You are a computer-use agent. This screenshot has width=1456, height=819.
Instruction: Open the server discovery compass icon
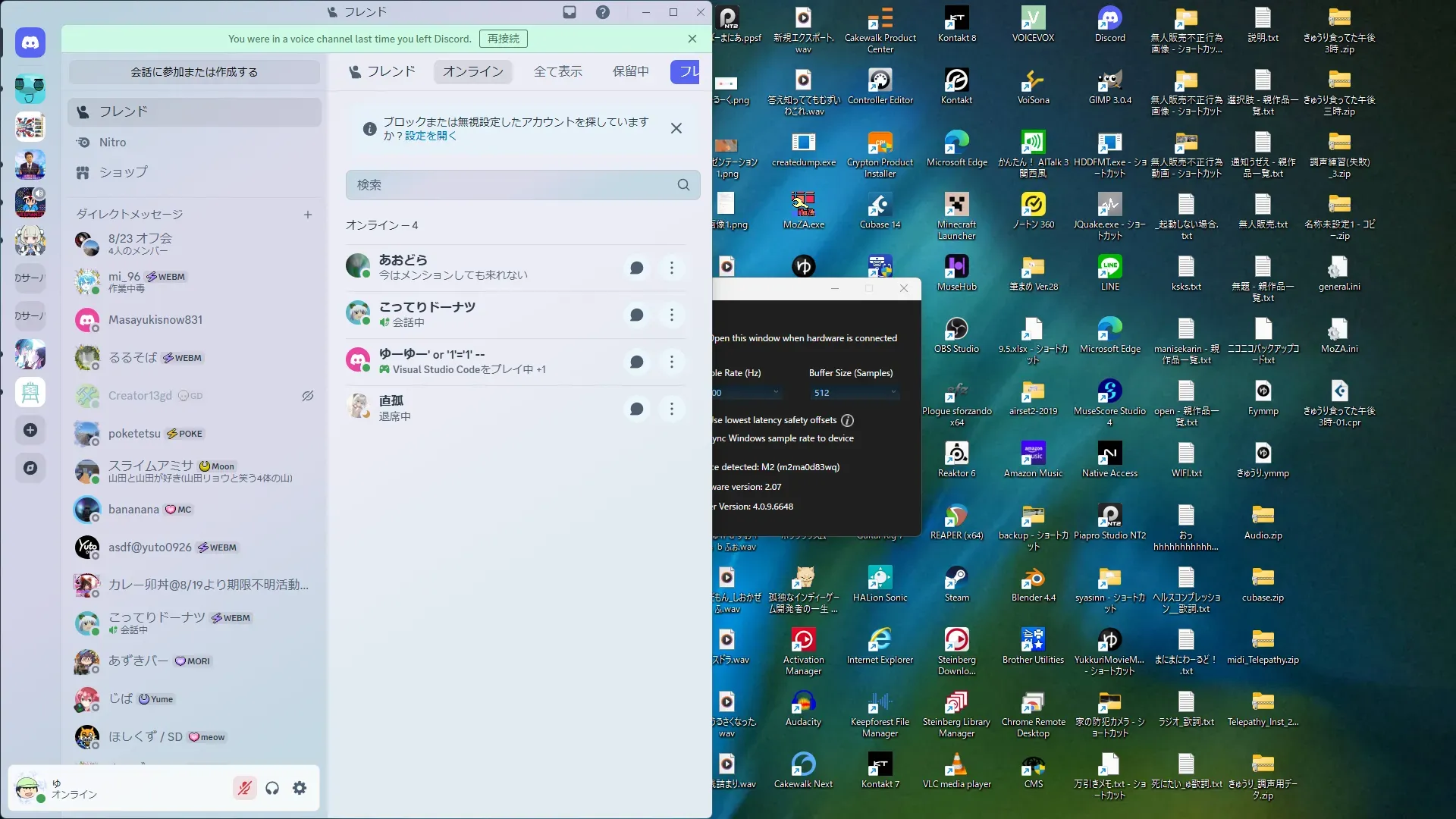point(30,468)
